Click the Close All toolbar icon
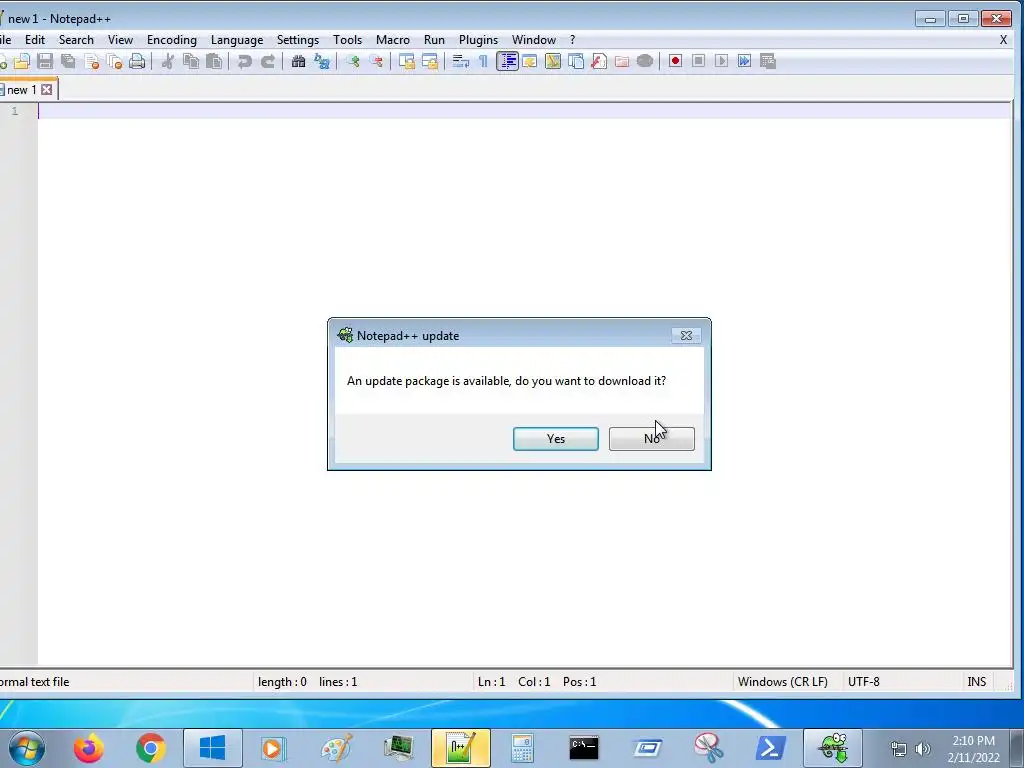Screen dimensions: 1024x768 click(114, 61)
